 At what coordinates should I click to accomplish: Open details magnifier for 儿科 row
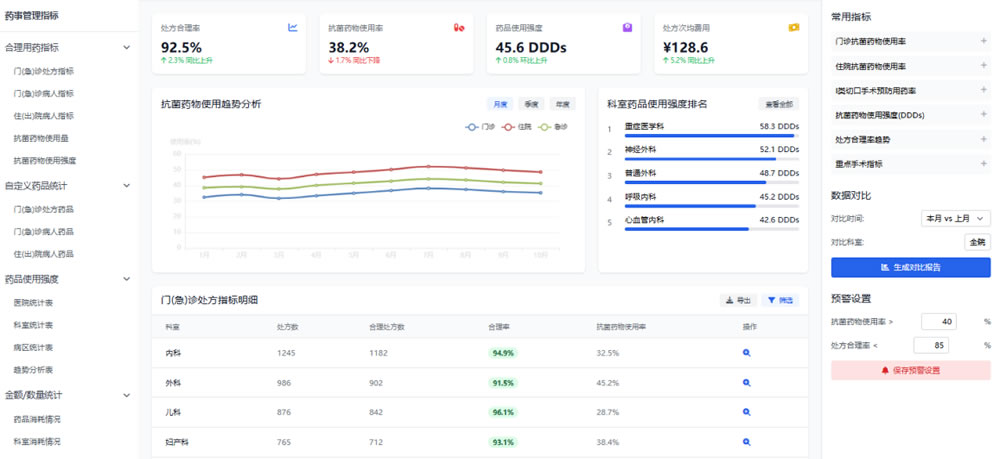point(747,412)
